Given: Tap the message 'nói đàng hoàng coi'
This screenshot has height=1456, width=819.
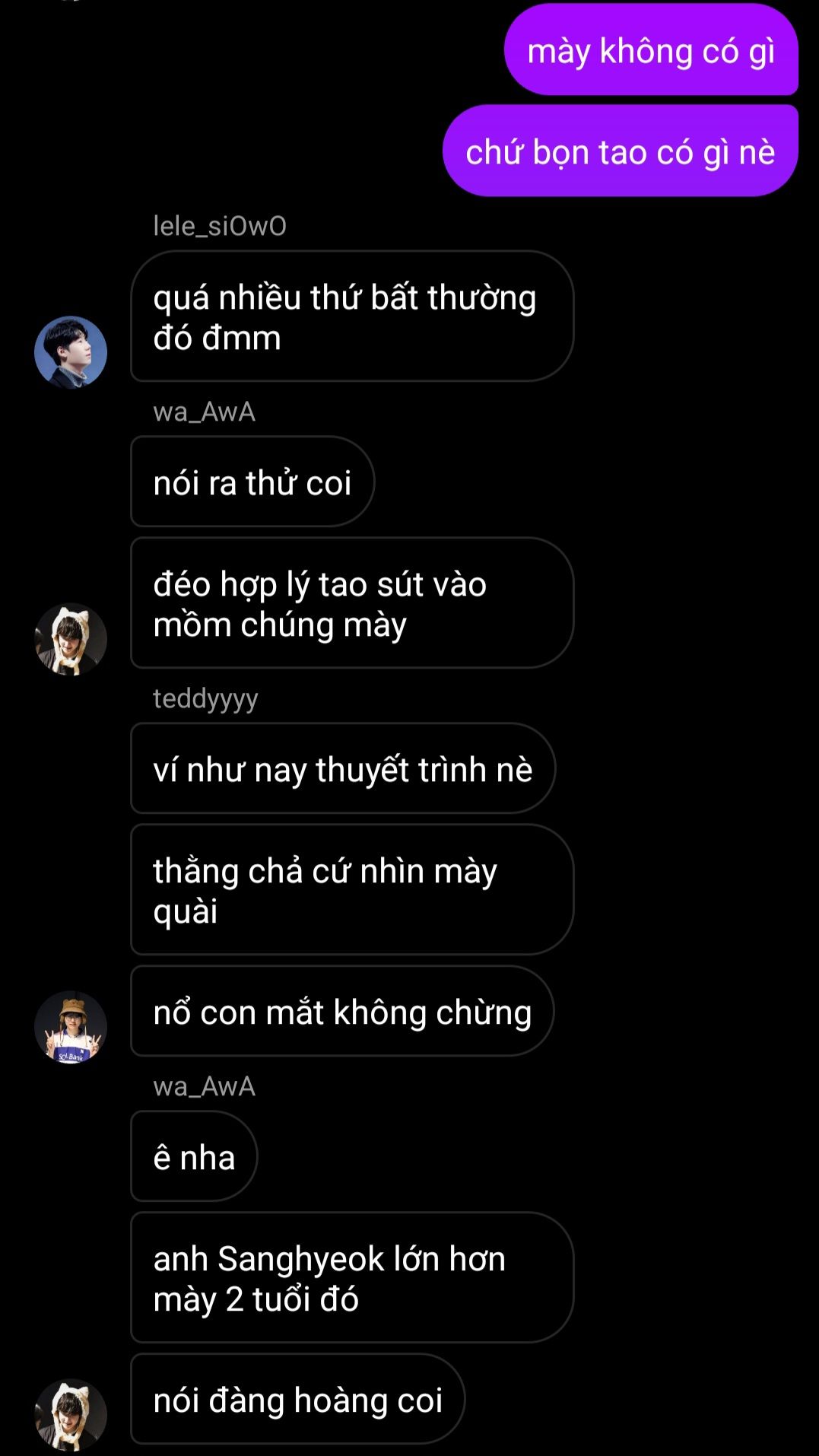Looking at the screenshot, I should tap(297, 1399).
